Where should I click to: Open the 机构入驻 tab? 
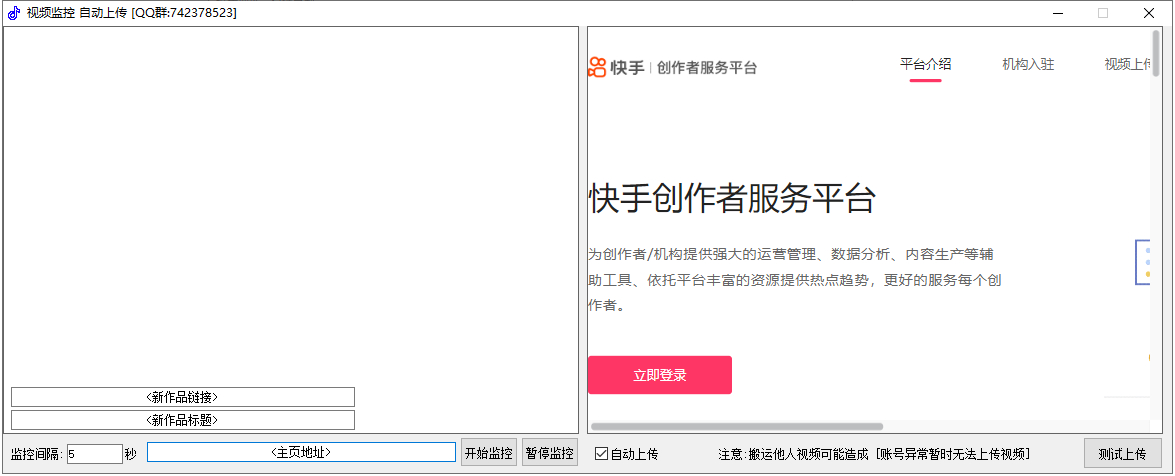[1028, 64]
